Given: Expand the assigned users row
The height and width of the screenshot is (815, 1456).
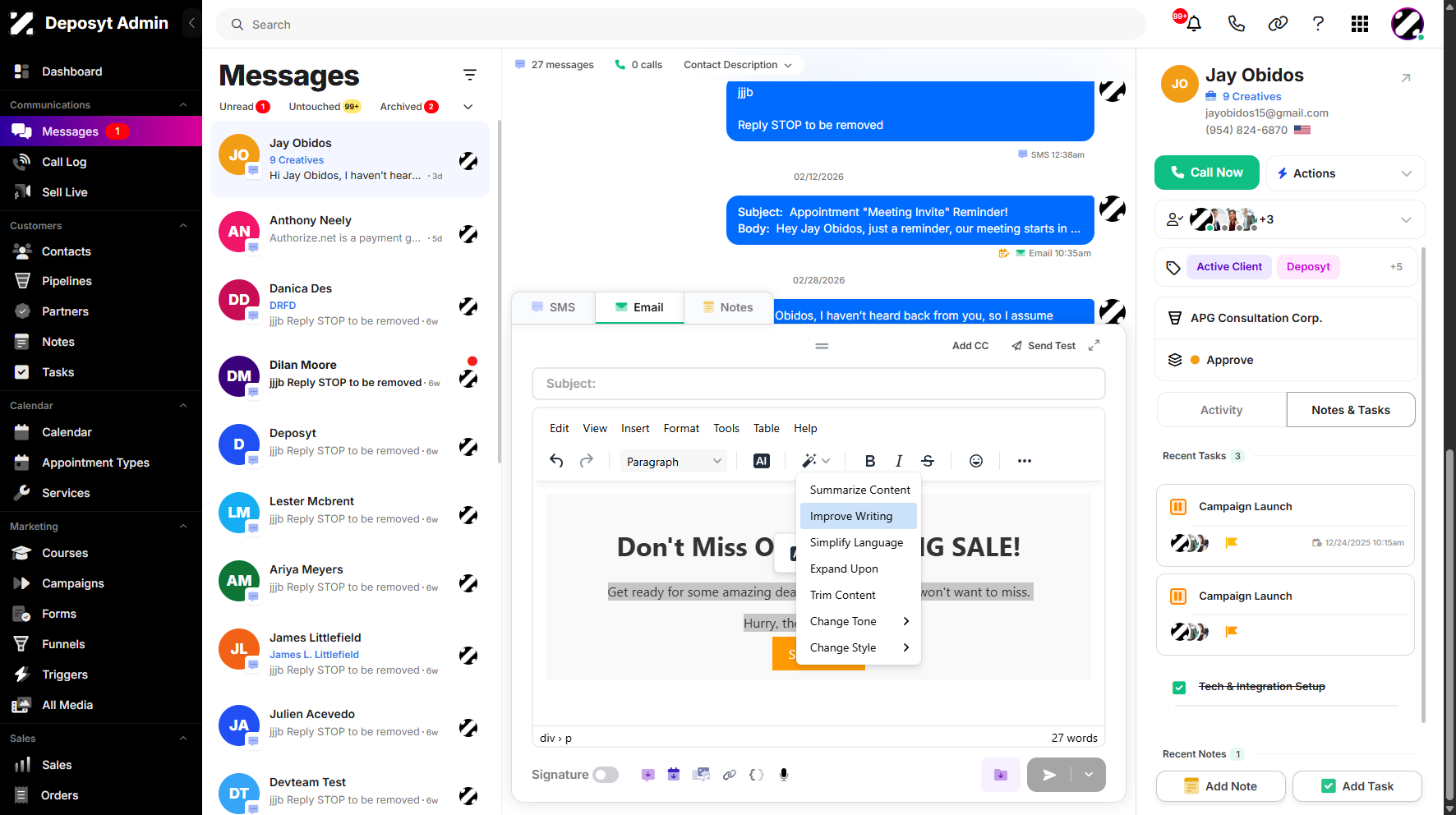Looking at the screenshot, I should pyautogui.click(x=1289, y=219).
